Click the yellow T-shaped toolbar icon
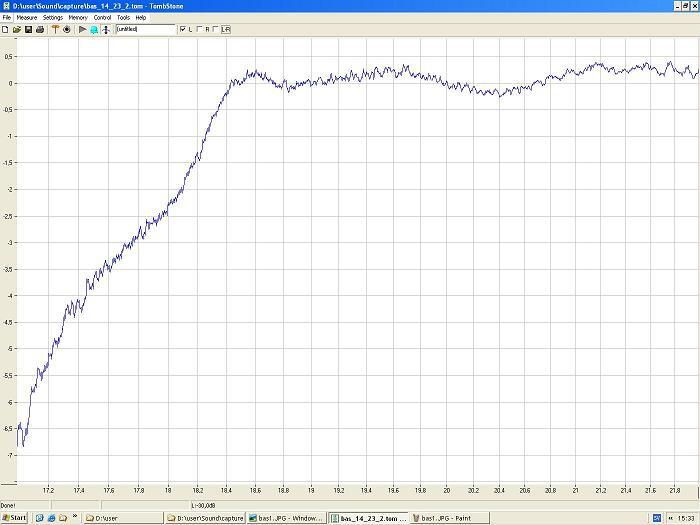The width and height of the screenshot is (700, 525). coord(55,29)
